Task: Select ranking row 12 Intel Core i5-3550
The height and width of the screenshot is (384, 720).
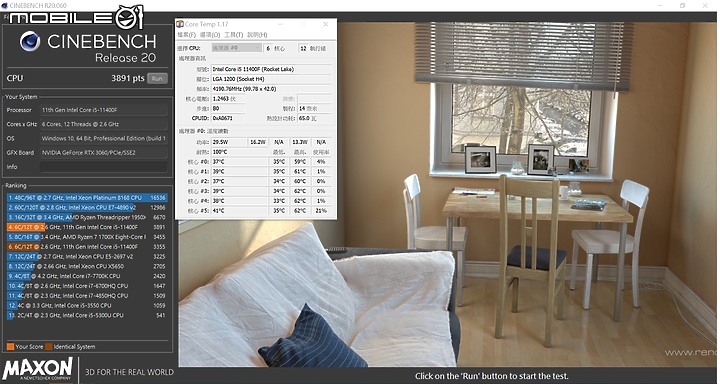Action: click(x=87, y=305)
